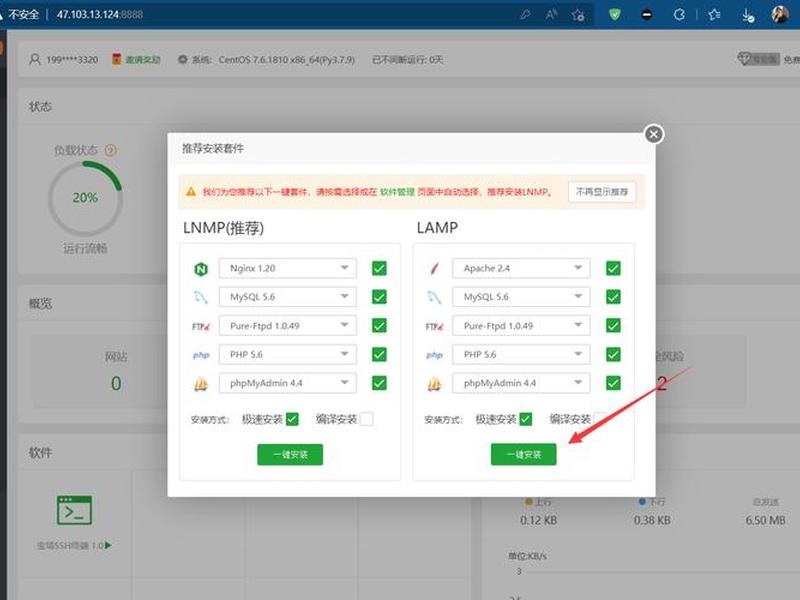Screen dimensions: 800x600
Task: Enable LNMP 编译安装 checkbox
Action: (366, 419)
